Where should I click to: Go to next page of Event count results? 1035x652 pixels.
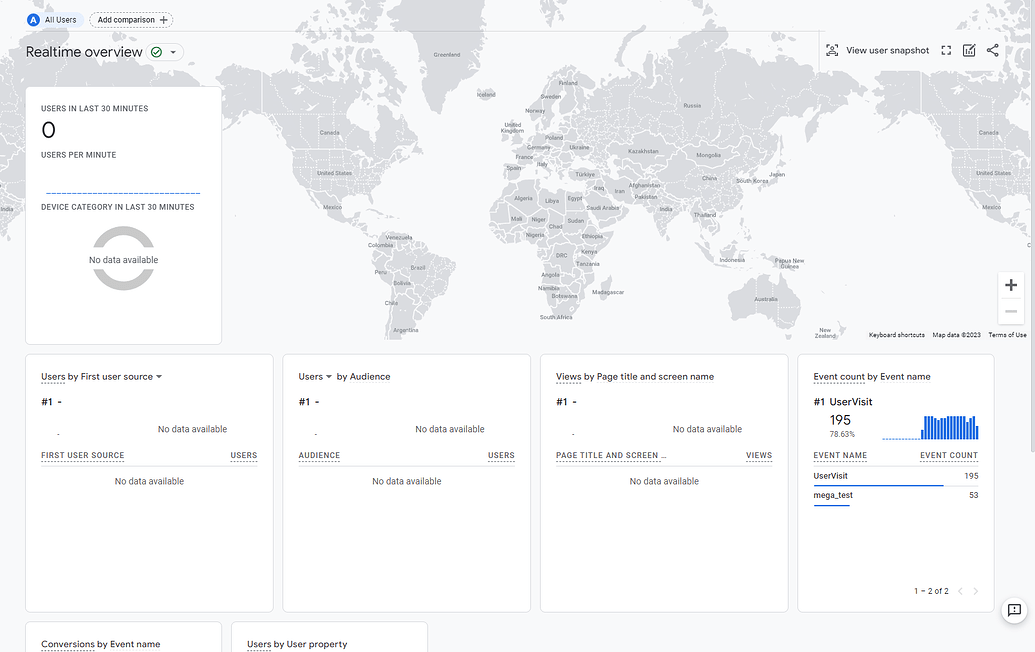point(975,591)
